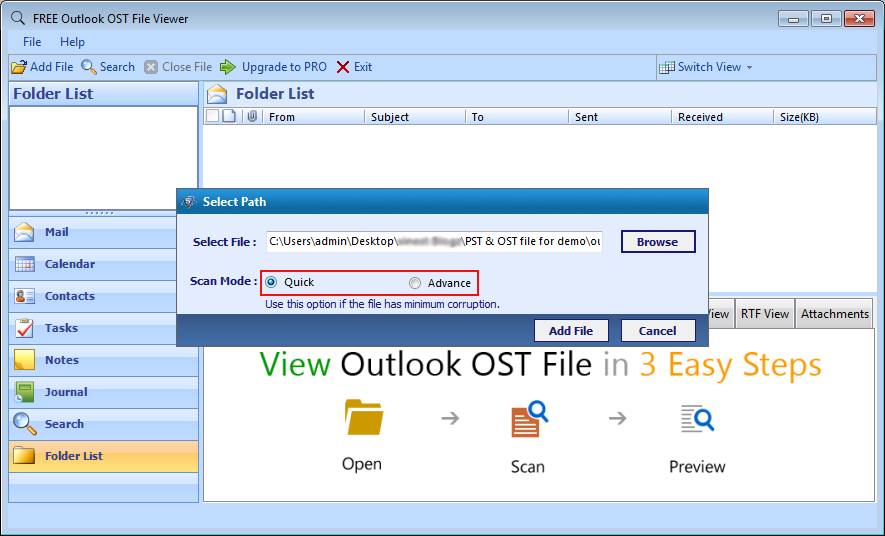
Task: Click Mail label in navigation pane
Action: tap(56, 232)
